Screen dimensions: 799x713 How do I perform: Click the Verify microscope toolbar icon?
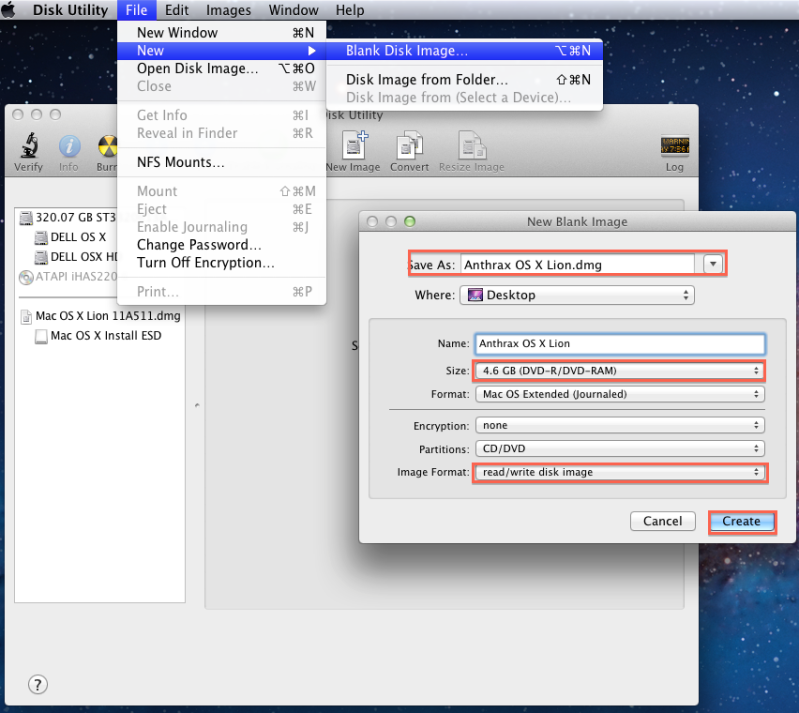pyautogui.click(x=29, y=145)
